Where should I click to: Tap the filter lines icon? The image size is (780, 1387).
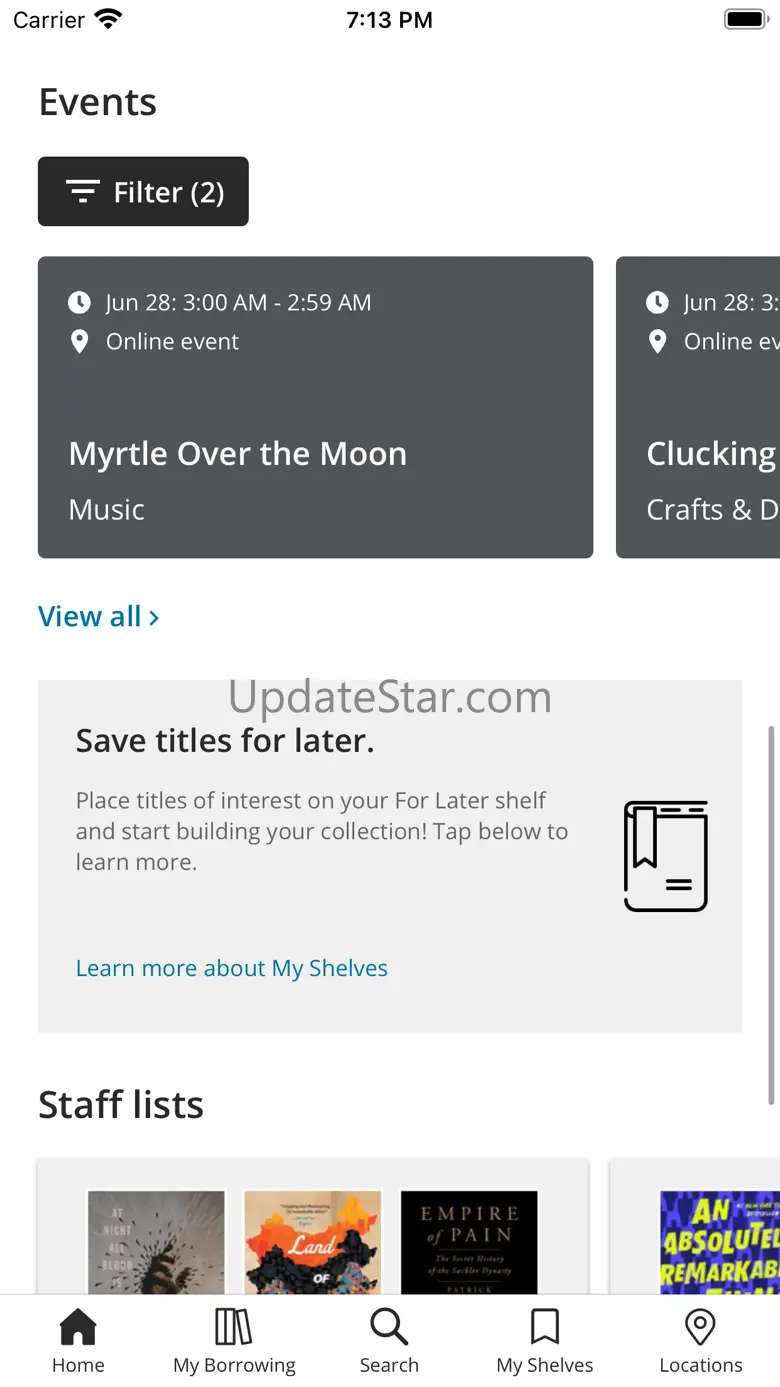[x=82, y=191]
